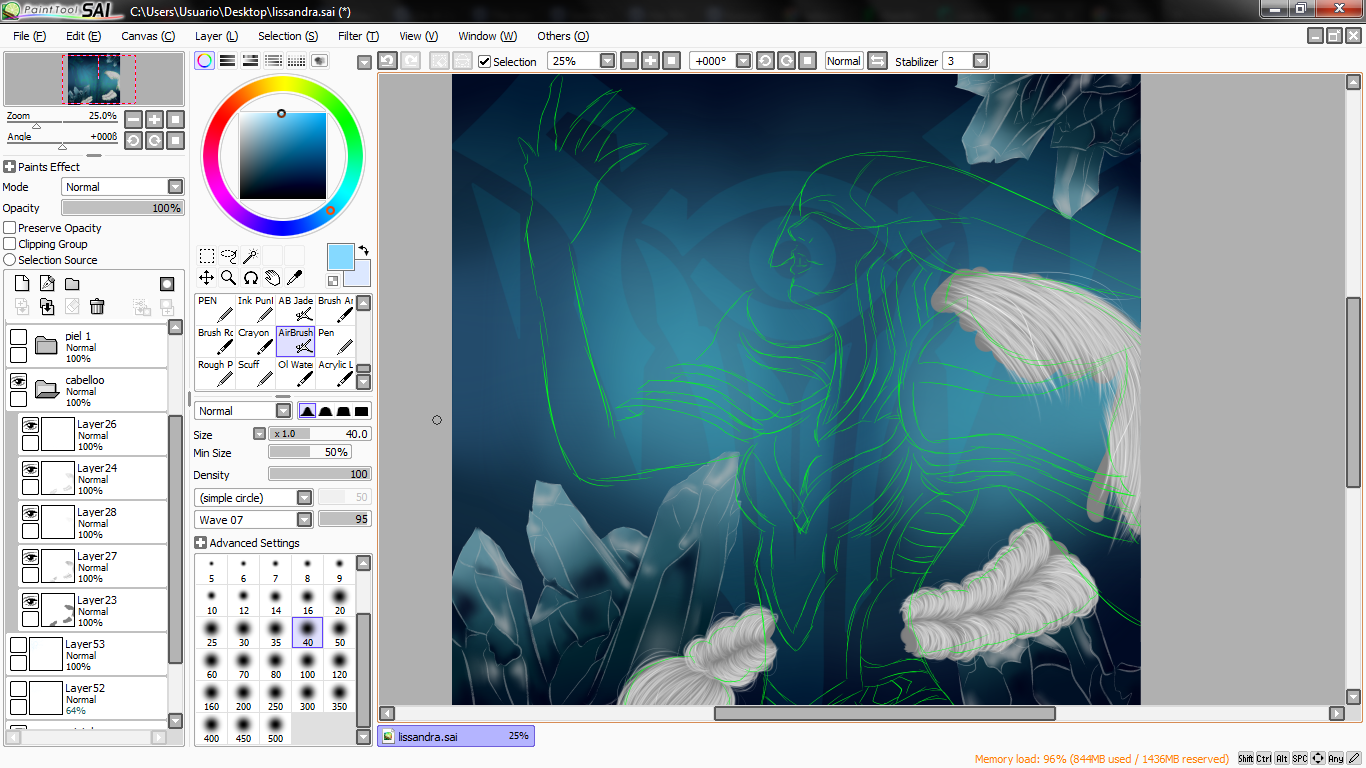Click the undo arrow in toolbar
The height and width of the screenshot is (768, 1366).
coord(387,61)
